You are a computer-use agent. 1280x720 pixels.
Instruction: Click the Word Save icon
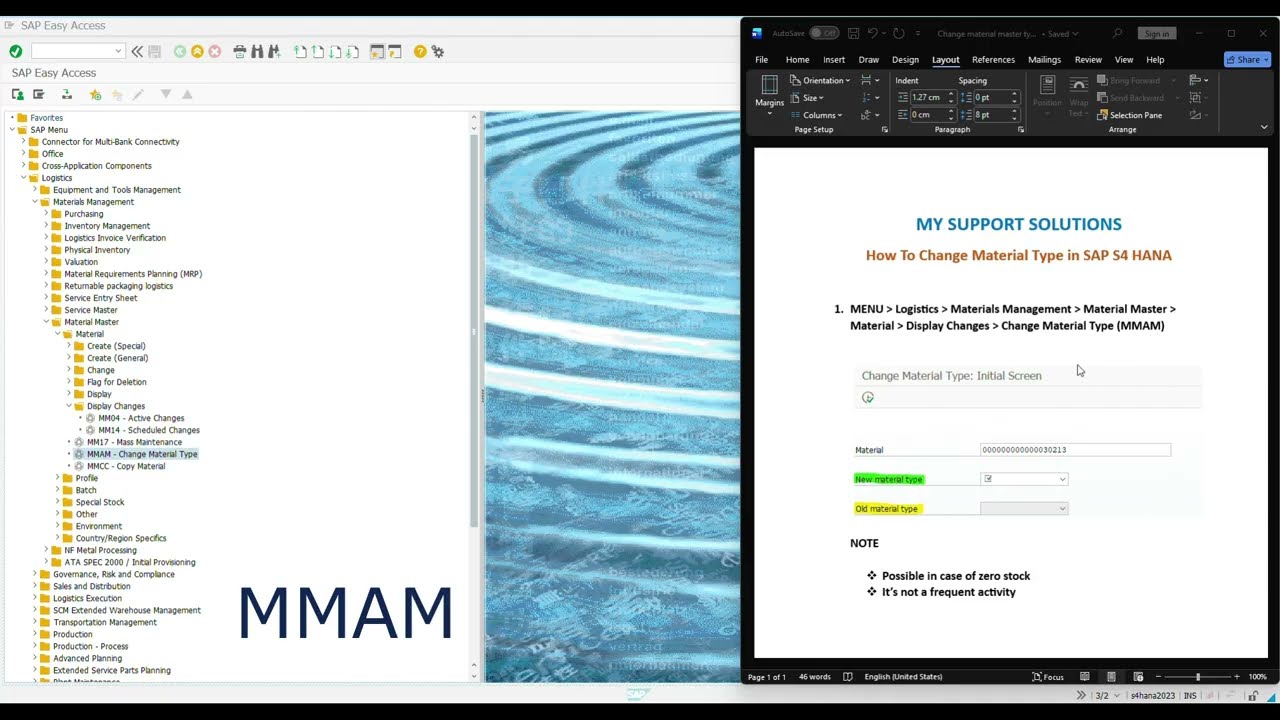pos(853,33)
